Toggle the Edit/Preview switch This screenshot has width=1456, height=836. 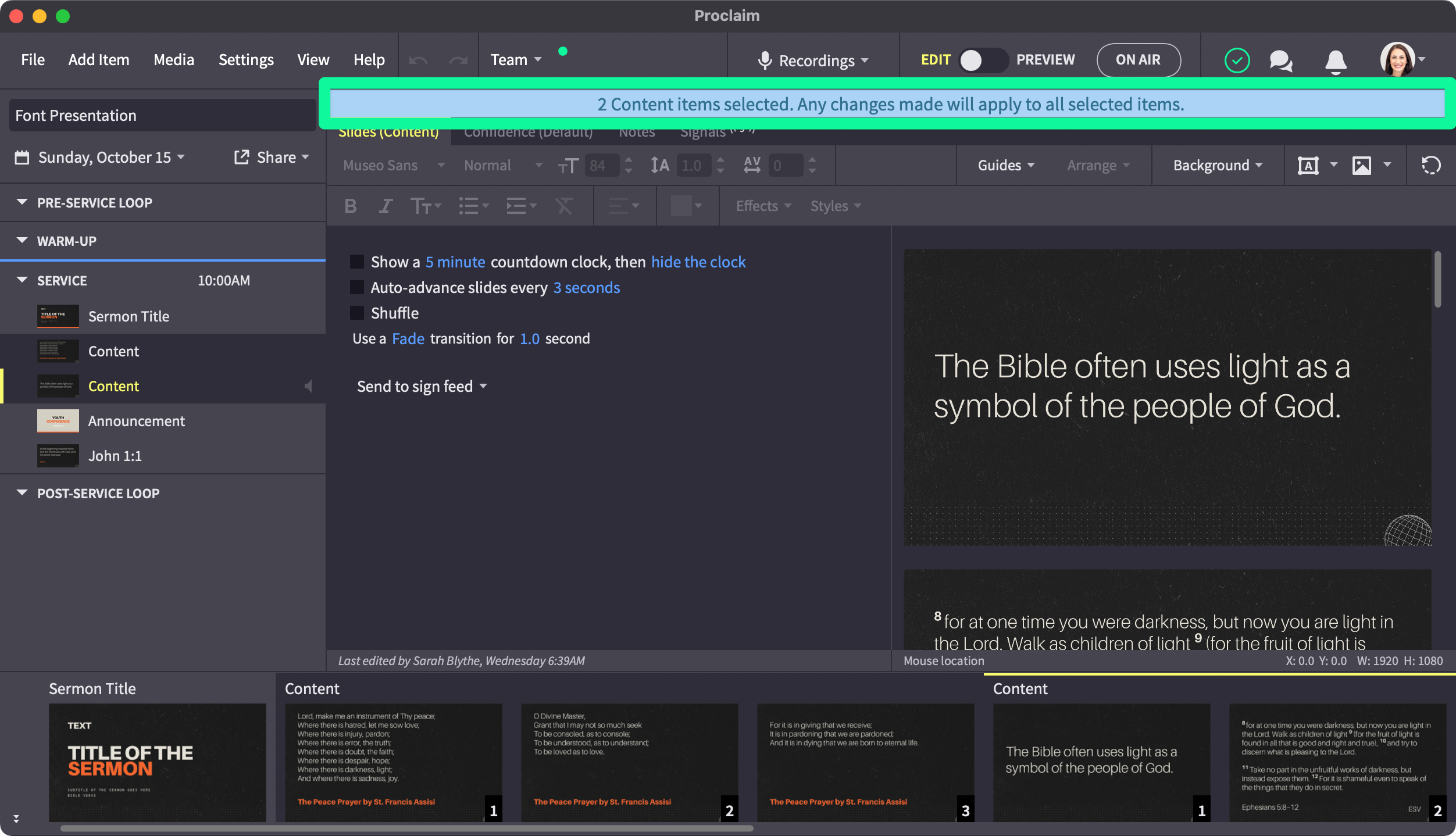pyautogui.click(x=983, y=60)
